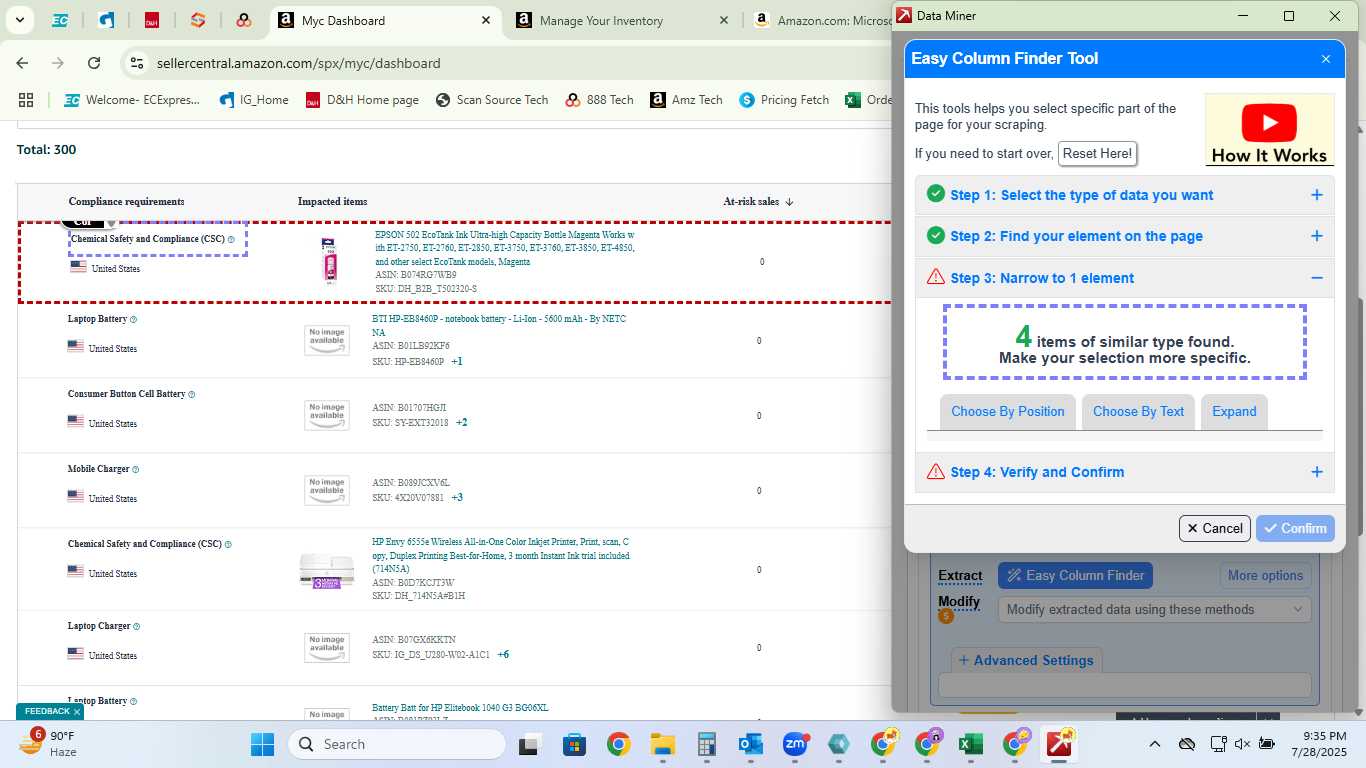Open Microsoft Store from taskbar
The height and width of the screenshot is (768, 1366).
point(574,744)
